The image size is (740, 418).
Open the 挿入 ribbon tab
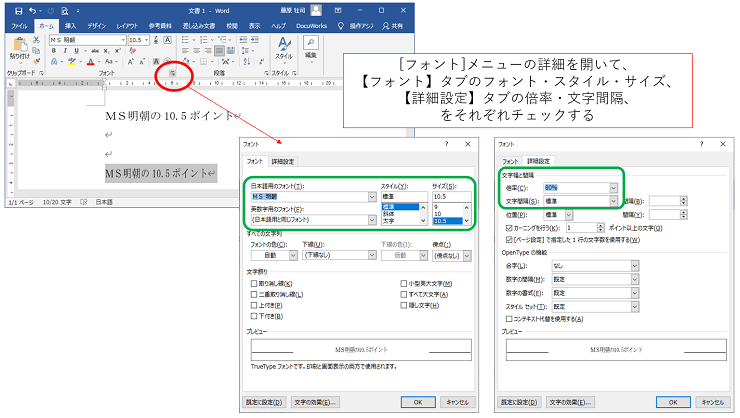point(70,26)
